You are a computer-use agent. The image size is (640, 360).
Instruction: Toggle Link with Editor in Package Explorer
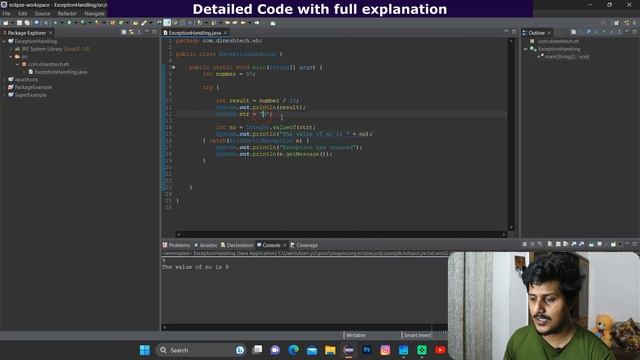click(x=131, y=32)
